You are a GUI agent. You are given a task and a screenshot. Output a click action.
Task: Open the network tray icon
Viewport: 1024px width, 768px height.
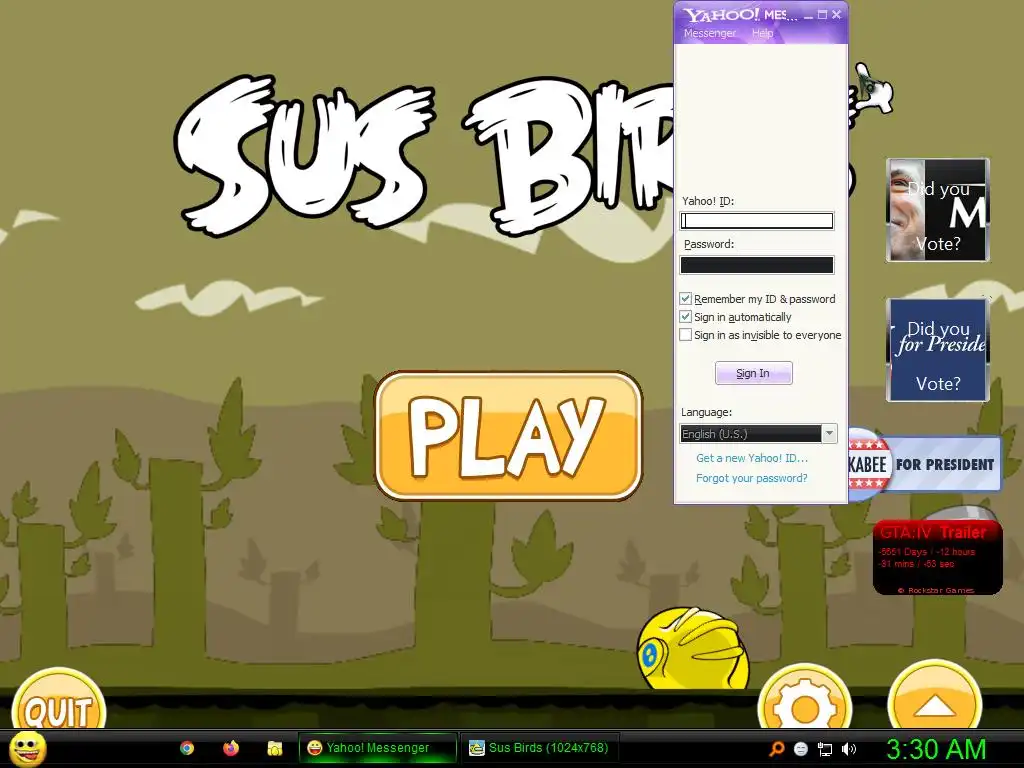[x=825, y=749]
